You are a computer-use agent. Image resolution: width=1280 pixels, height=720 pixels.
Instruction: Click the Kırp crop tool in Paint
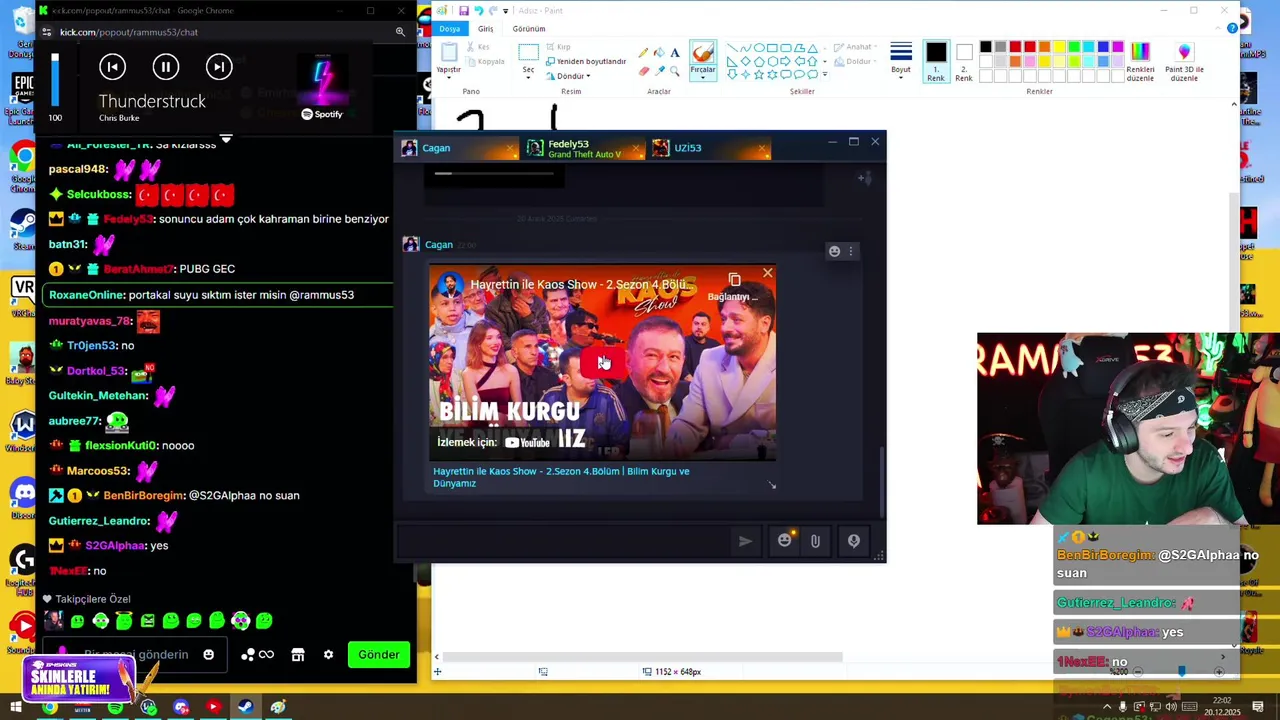click(557, 47)
